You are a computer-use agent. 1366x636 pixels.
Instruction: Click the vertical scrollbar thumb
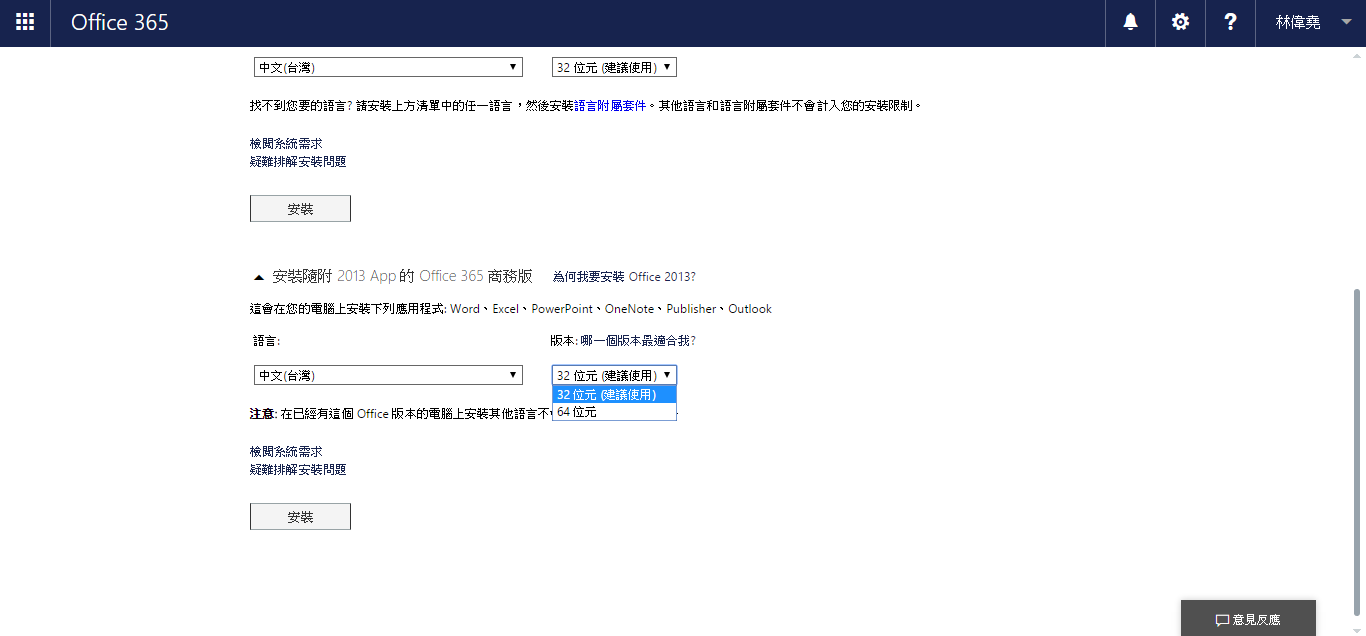click(x=1357, y=451)
